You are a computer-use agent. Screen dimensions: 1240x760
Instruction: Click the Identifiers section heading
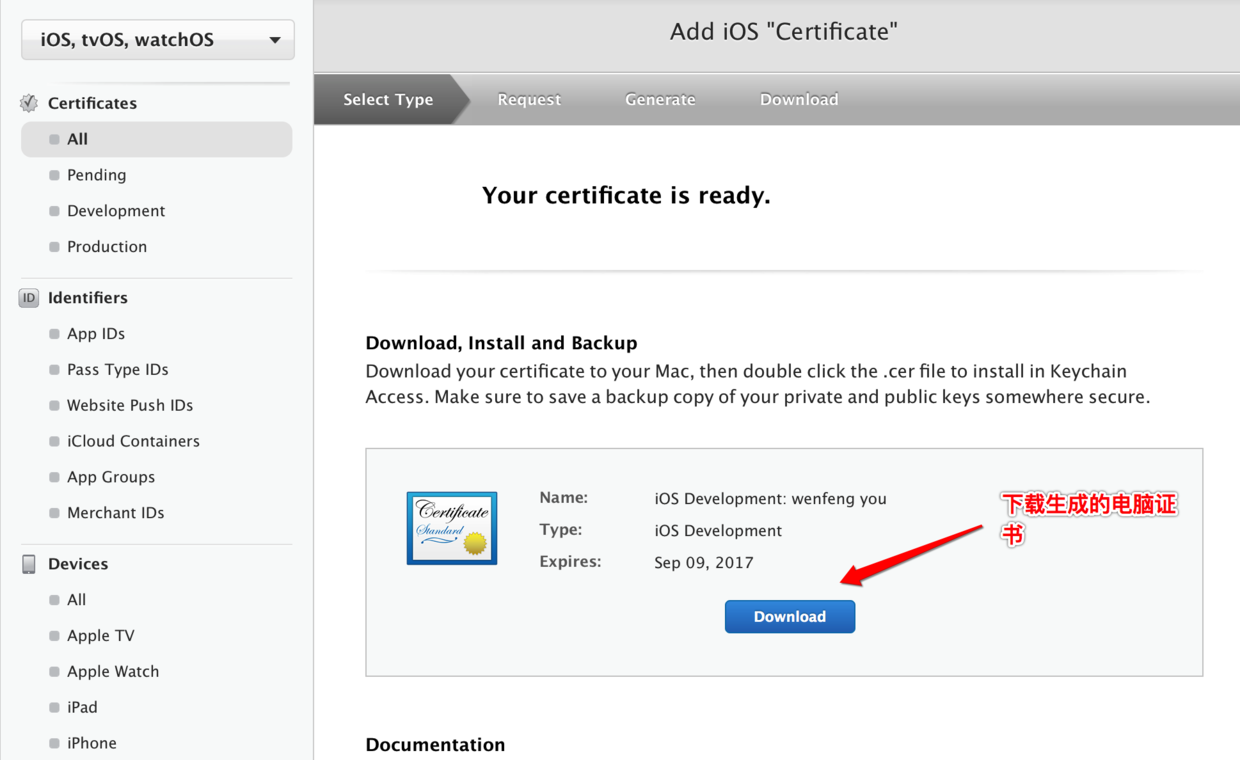[x=88, y=298]
